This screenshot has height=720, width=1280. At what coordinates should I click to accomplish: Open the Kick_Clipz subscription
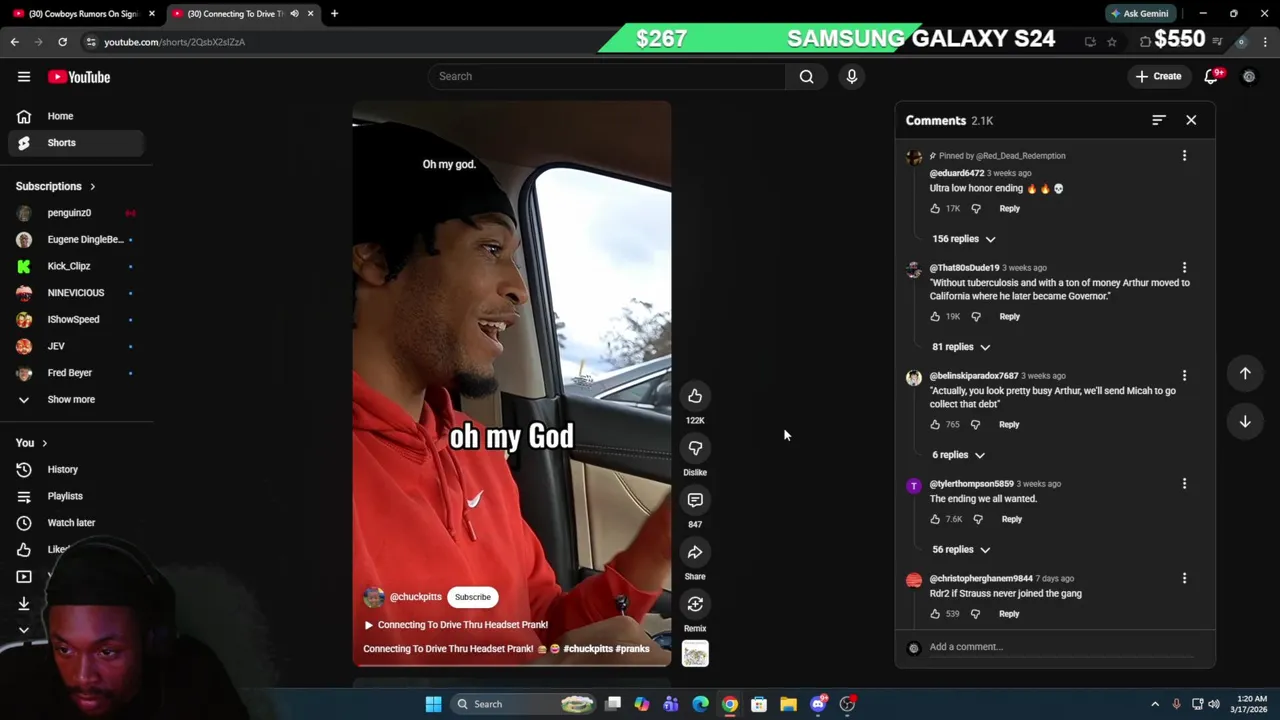point(77,266)
